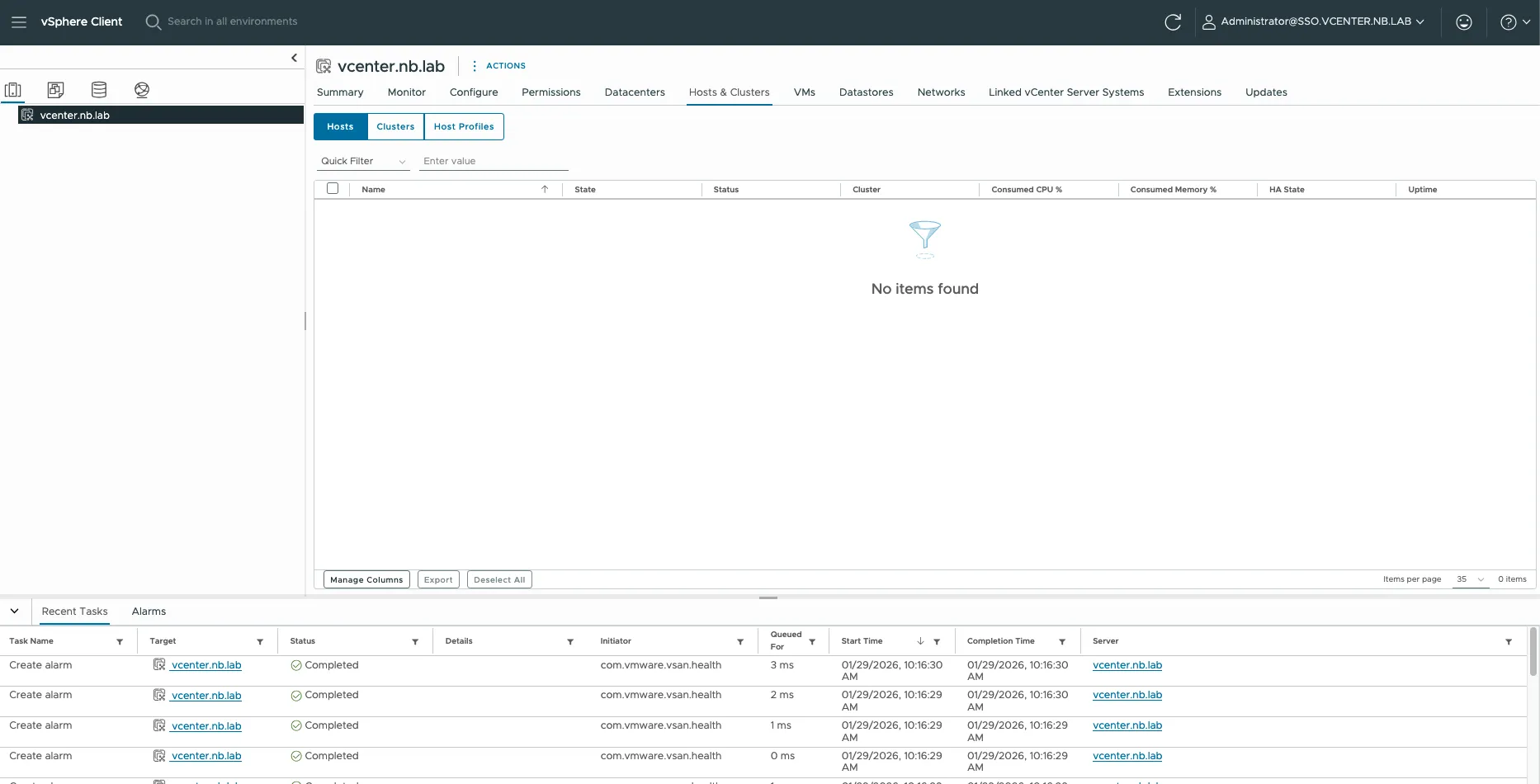The width and height of the screenshot is (1540, 784).
Task: Filter the Target column
Action: click(260, 642)
